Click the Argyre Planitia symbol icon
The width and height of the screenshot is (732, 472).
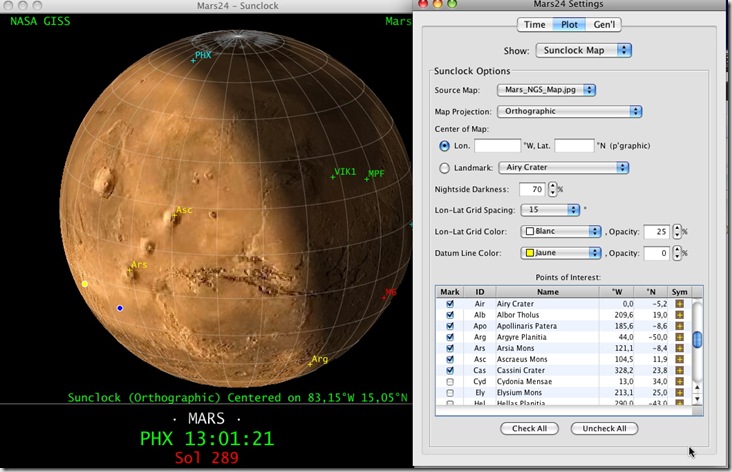(x=679, y=337)
